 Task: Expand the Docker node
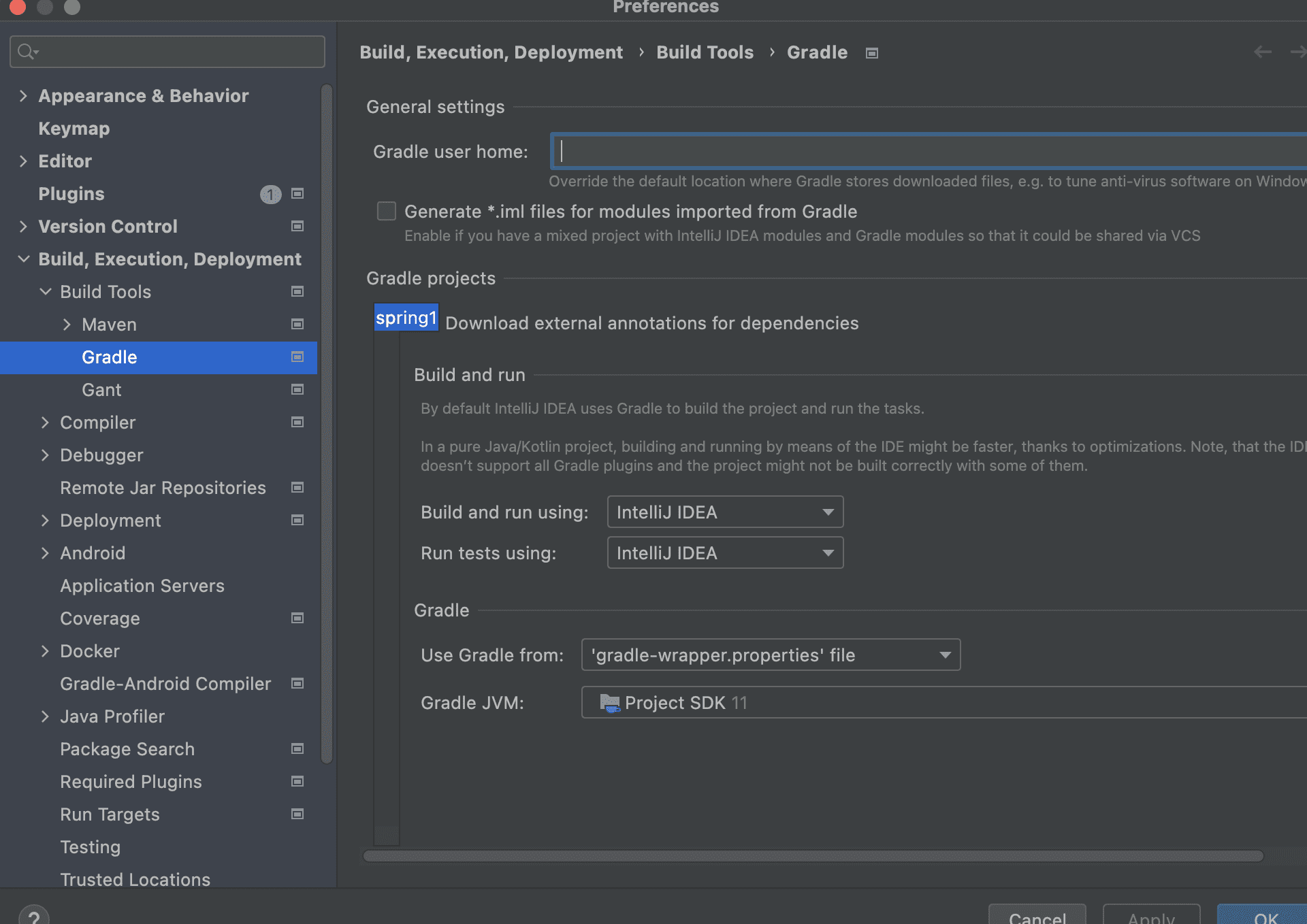click(45, 651)
